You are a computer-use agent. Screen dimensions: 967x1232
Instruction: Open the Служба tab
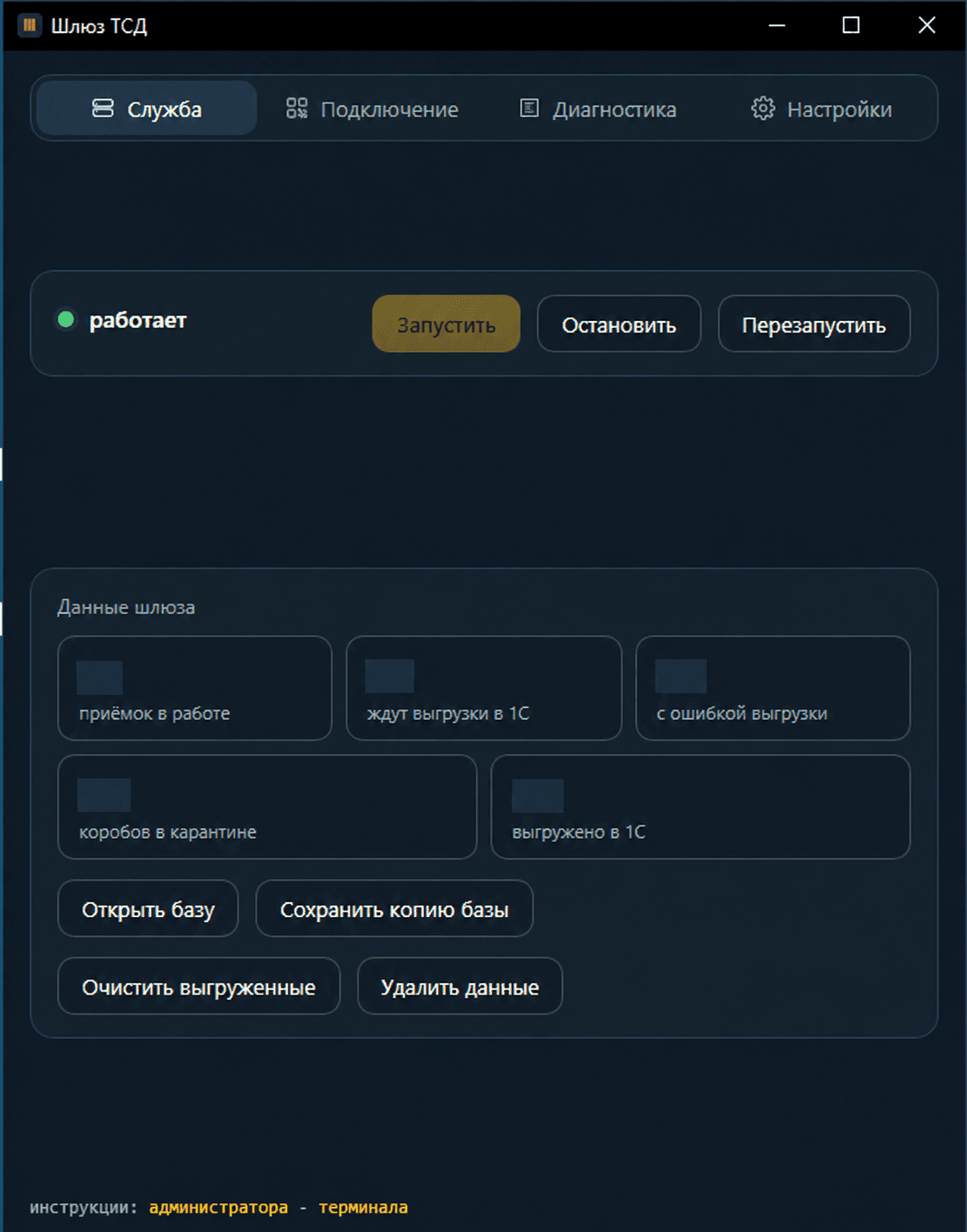[146, 109]
